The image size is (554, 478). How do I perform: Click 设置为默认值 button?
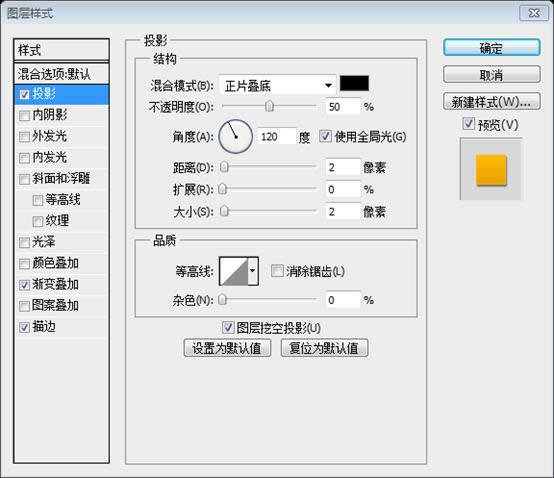[227, 348]
